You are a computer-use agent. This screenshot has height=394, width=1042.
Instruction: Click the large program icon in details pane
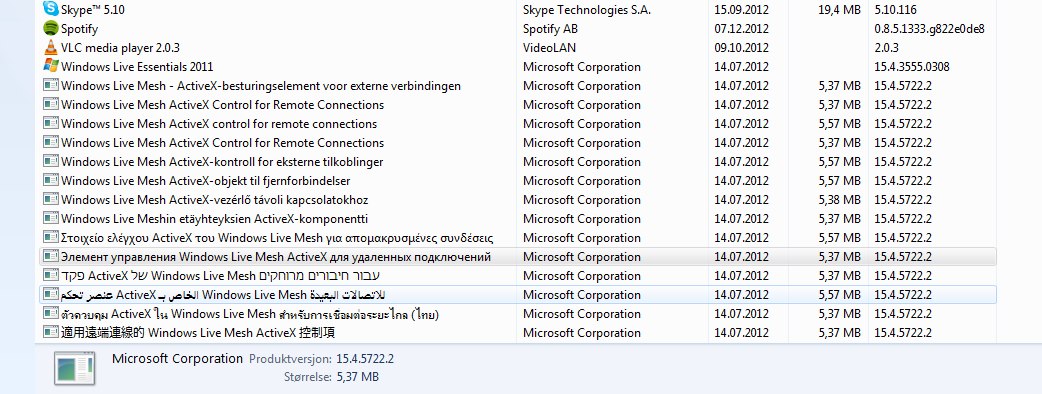(x=74, y=369)
